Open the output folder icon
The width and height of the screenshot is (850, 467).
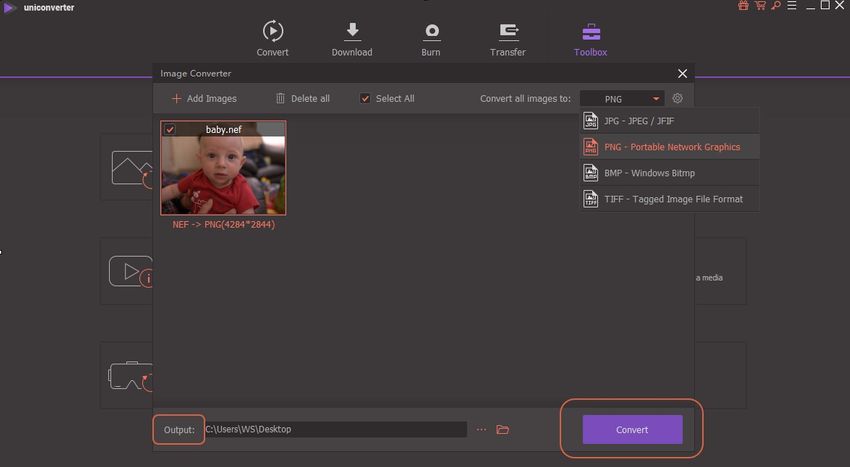[503, 429]
